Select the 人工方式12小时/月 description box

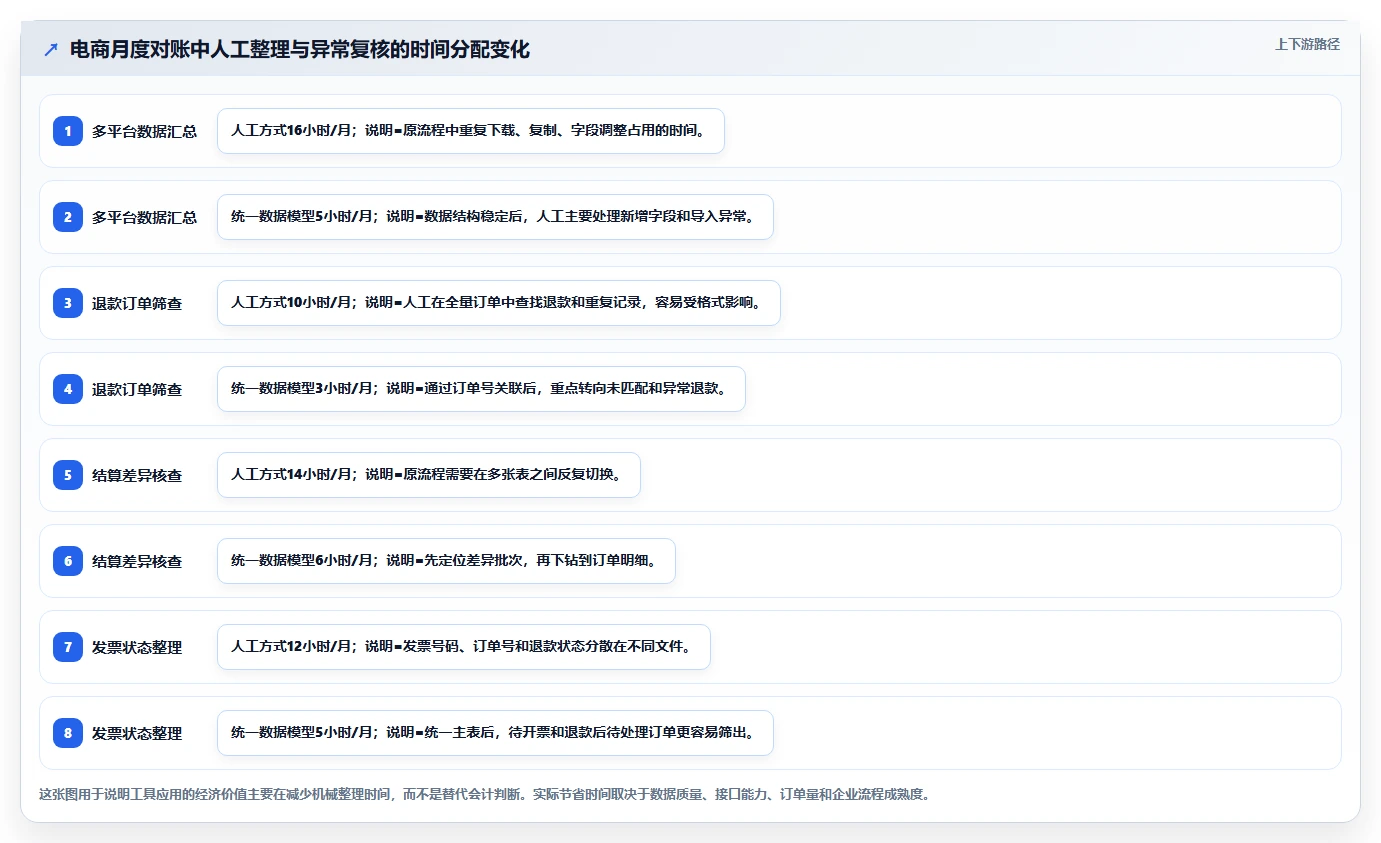[x=464, y=647]
